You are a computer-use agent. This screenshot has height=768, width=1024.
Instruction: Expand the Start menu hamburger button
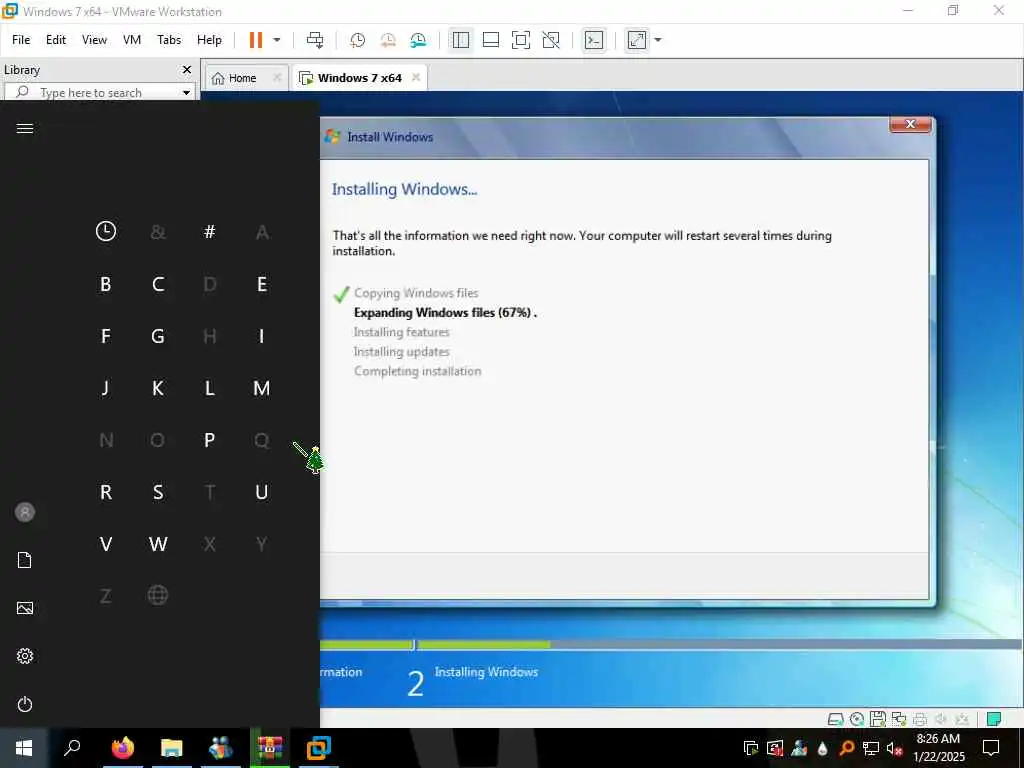click(x=25, y=128)
